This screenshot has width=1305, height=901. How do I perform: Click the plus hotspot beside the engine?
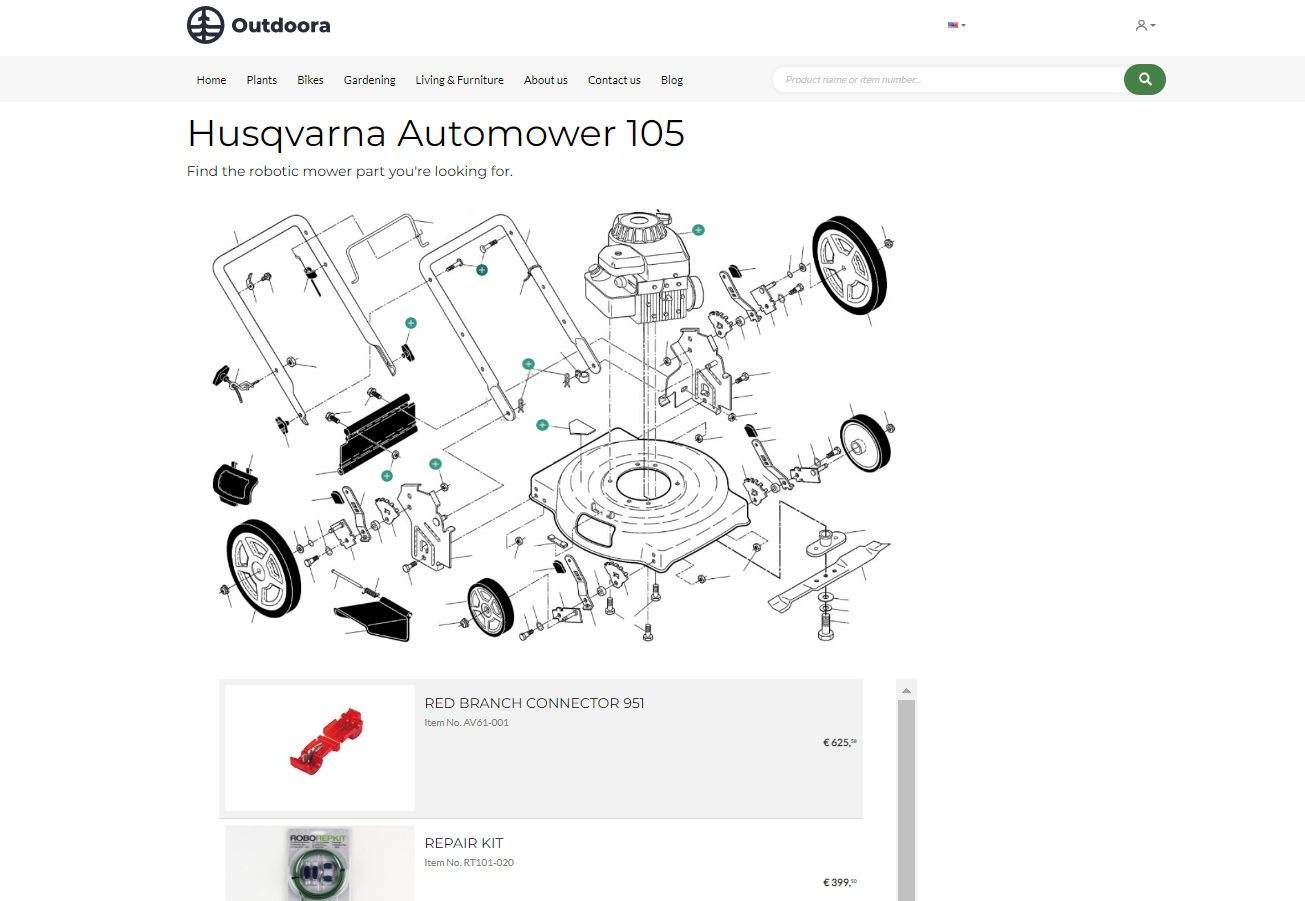[699, 230]
